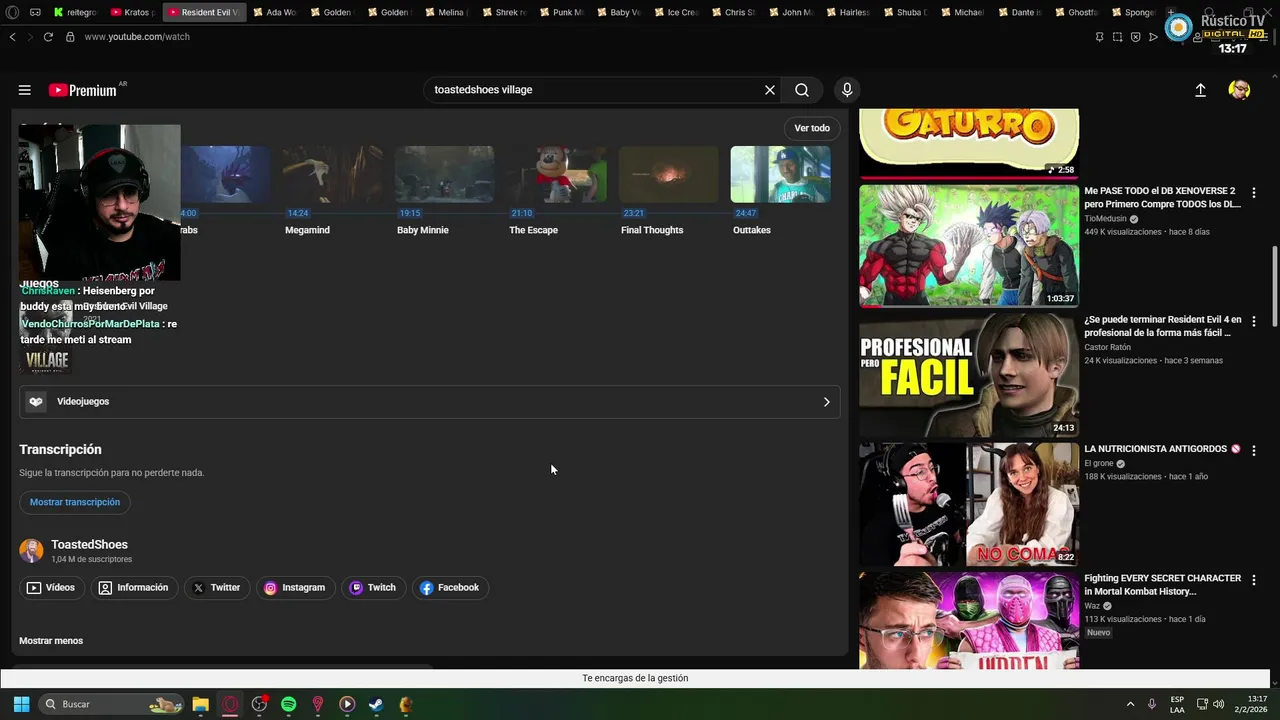This screenshot has height=720, width=1280.
Task: Open the ToastedShoes channel avatar
Action: pyautogui.click(x=32, y=551)
